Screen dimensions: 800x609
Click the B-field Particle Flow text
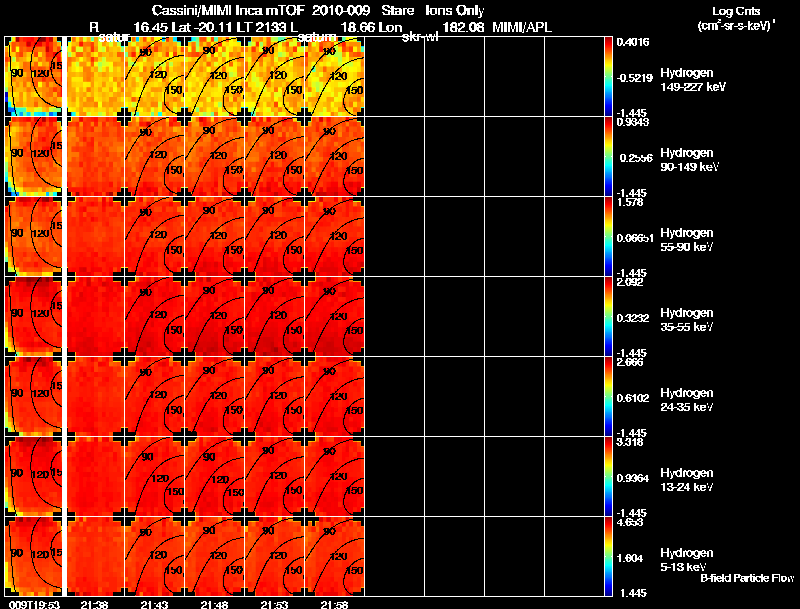coord(747,578)
